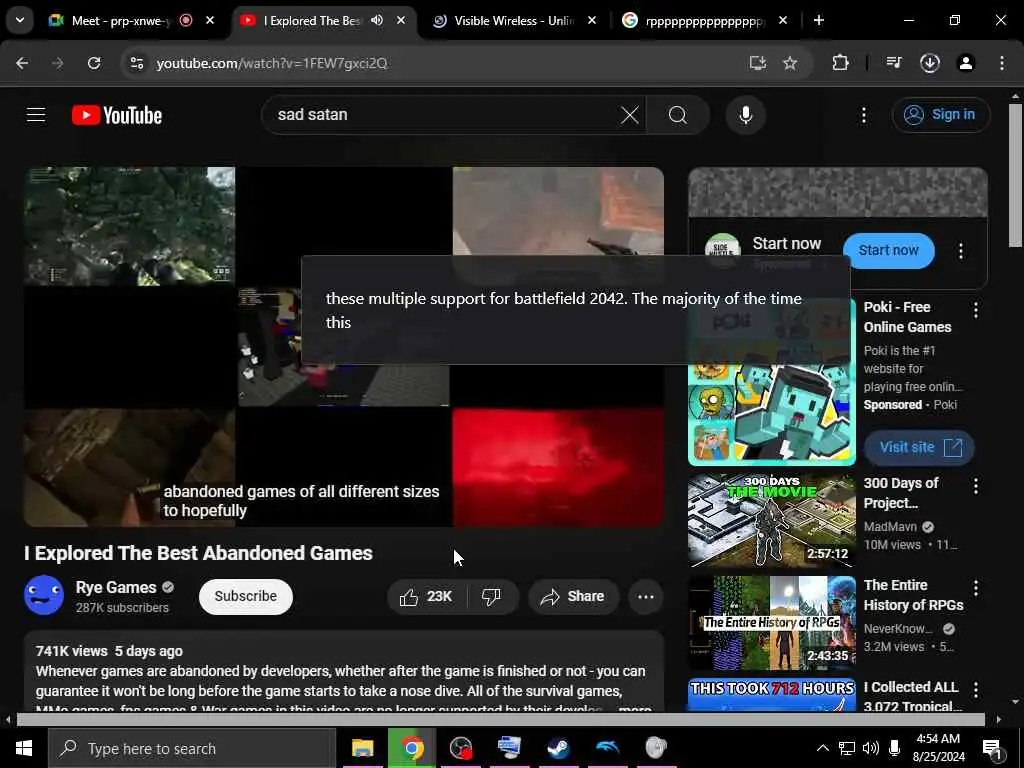The height and width of the screenshot is (768, 1024).
Task: Open Chrome three-dot menu
Action: pyautogui.click(x=1002, y=63)
